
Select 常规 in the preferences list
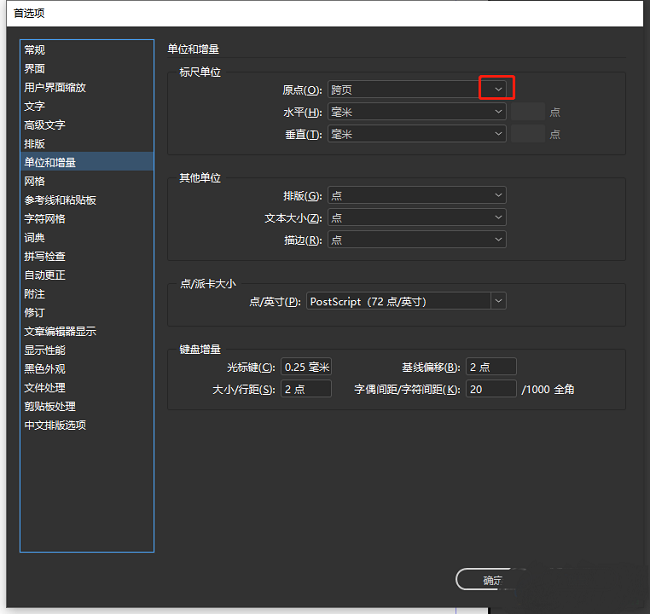[35, 50]
